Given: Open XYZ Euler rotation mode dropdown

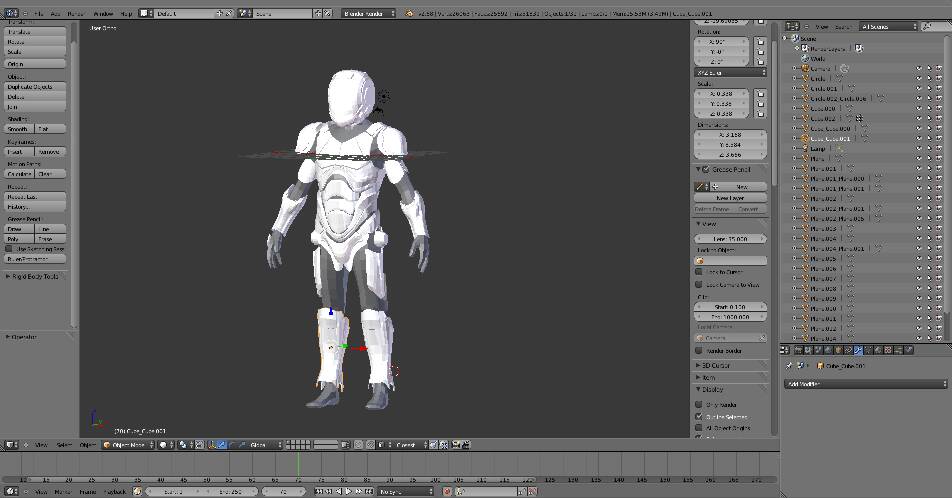Looking at the screenshot, I should (730, 72).
